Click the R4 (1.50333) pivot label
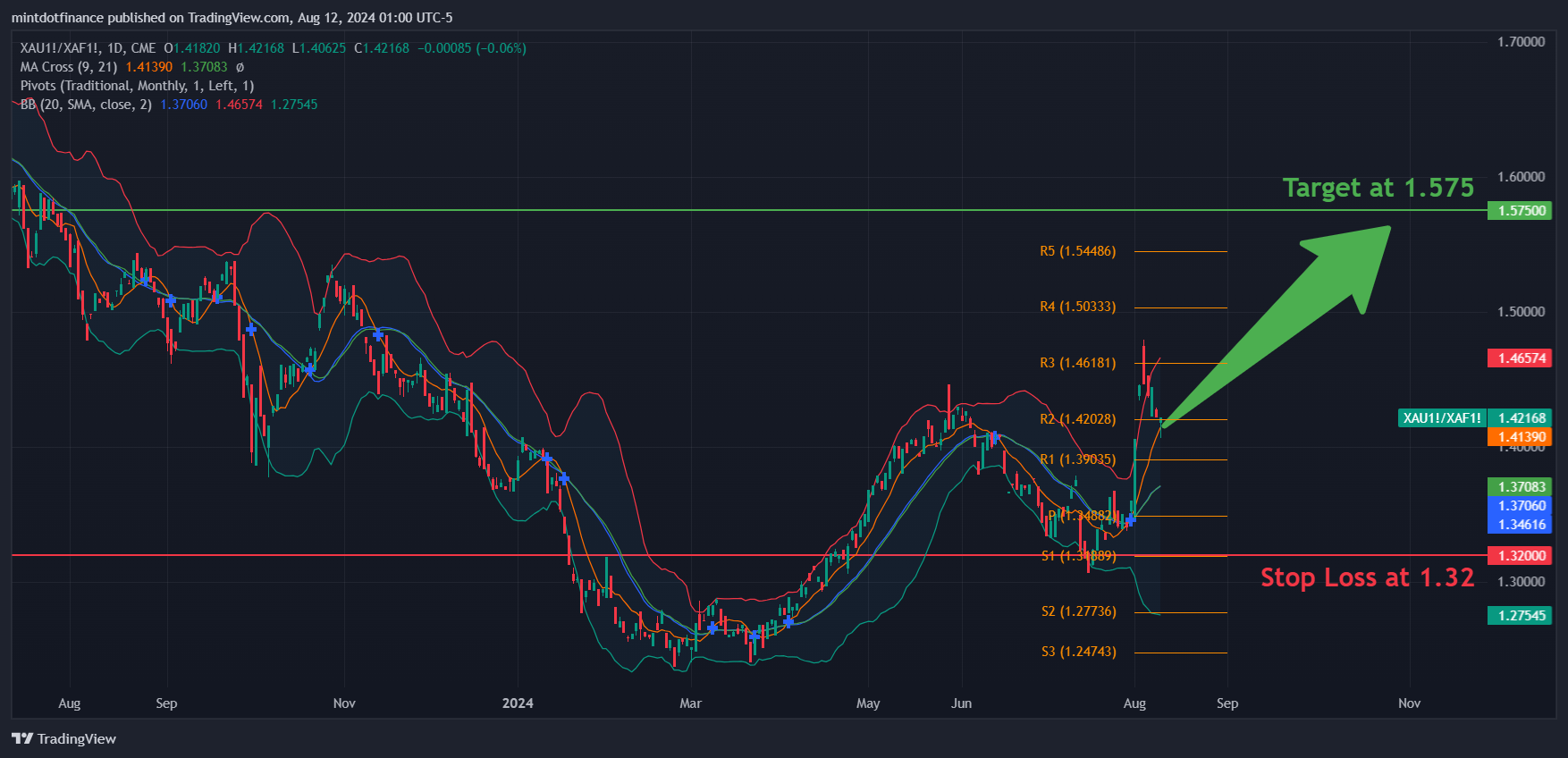This screenshot has height=758, width=1568. click(x=1078, y=307)
